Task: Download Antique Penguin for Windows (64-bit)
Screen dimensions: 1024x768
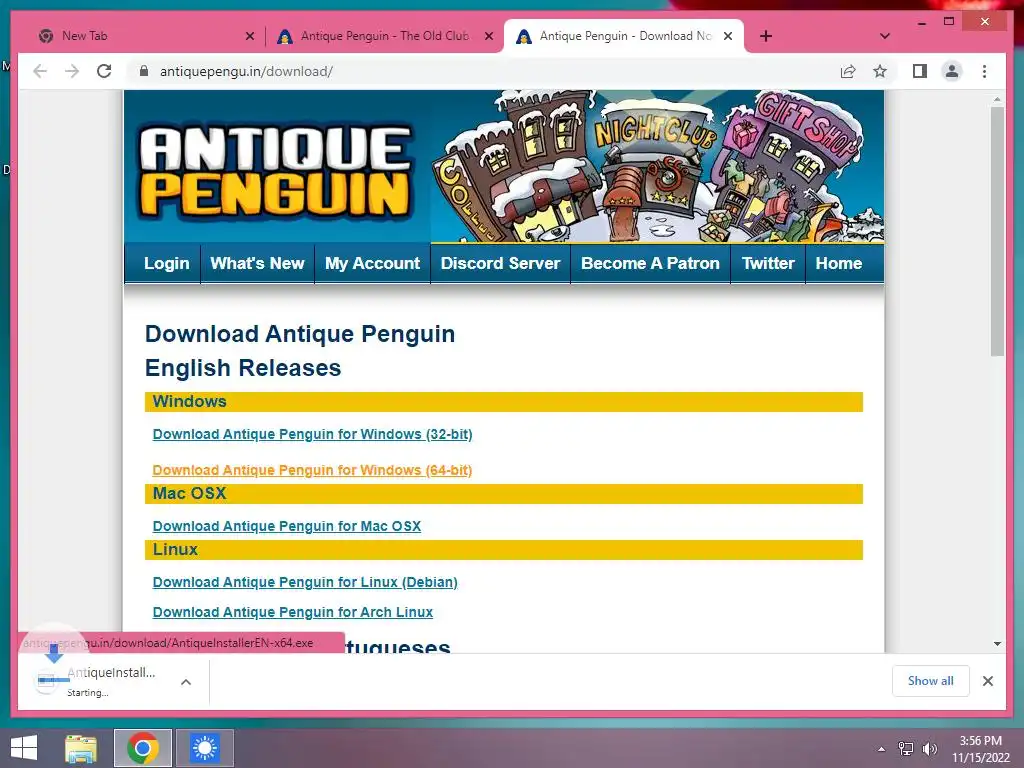Action: pos(312,470)
